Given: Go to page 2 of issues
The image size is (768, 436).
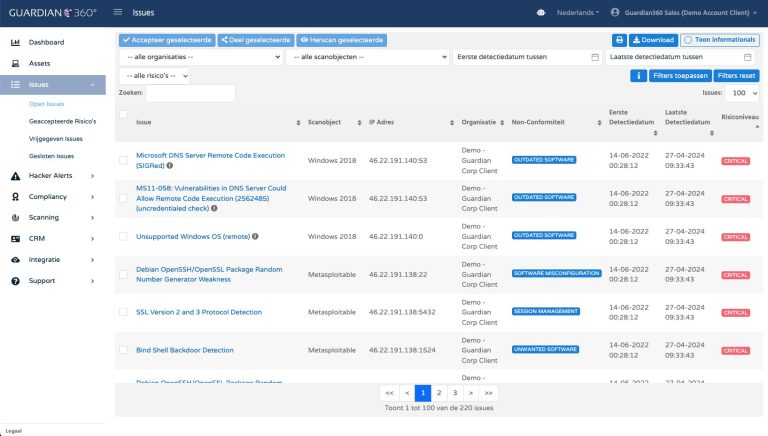Looking at the screenshot, I should coord(439,393).
